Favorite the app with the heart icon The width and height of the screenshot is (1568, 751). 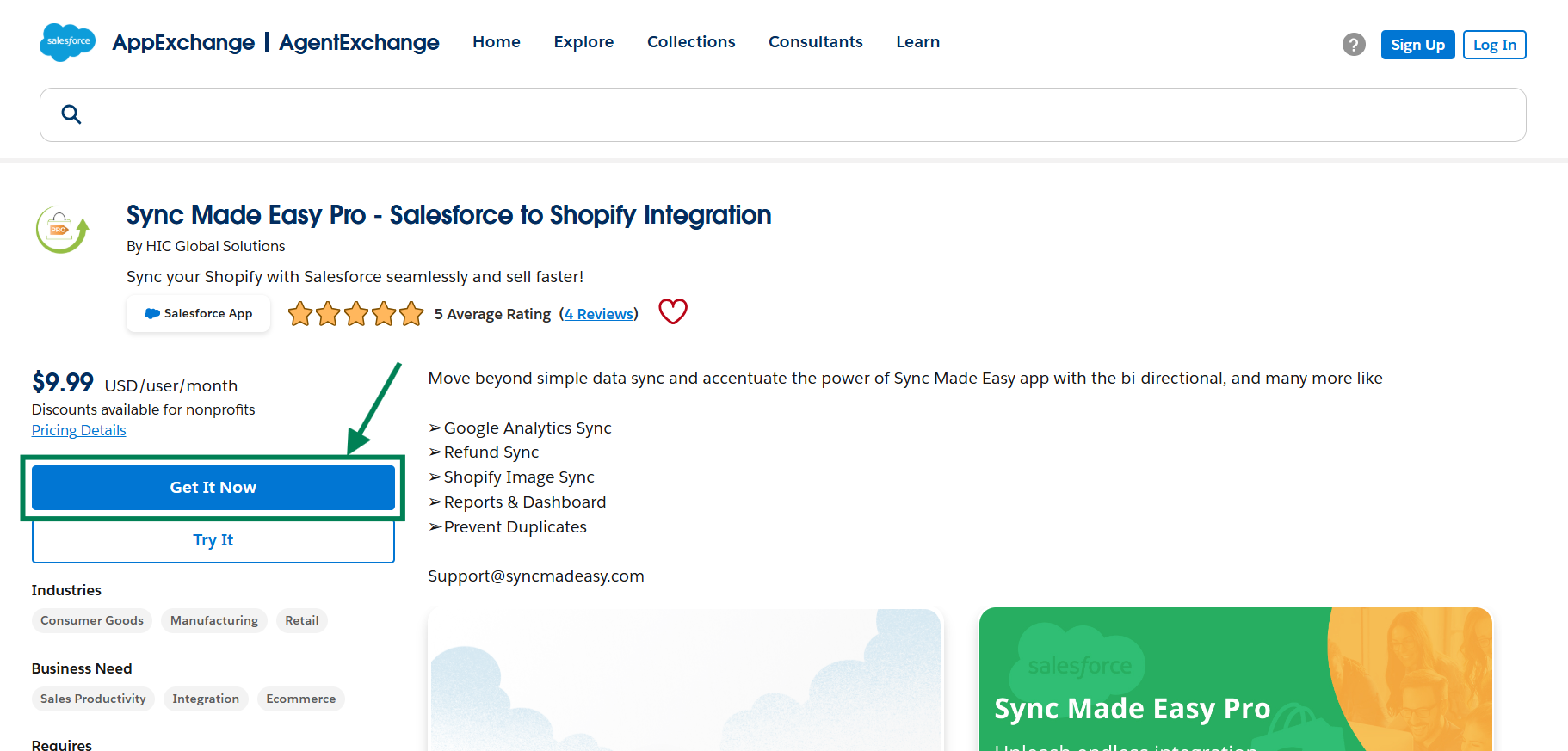673,311
